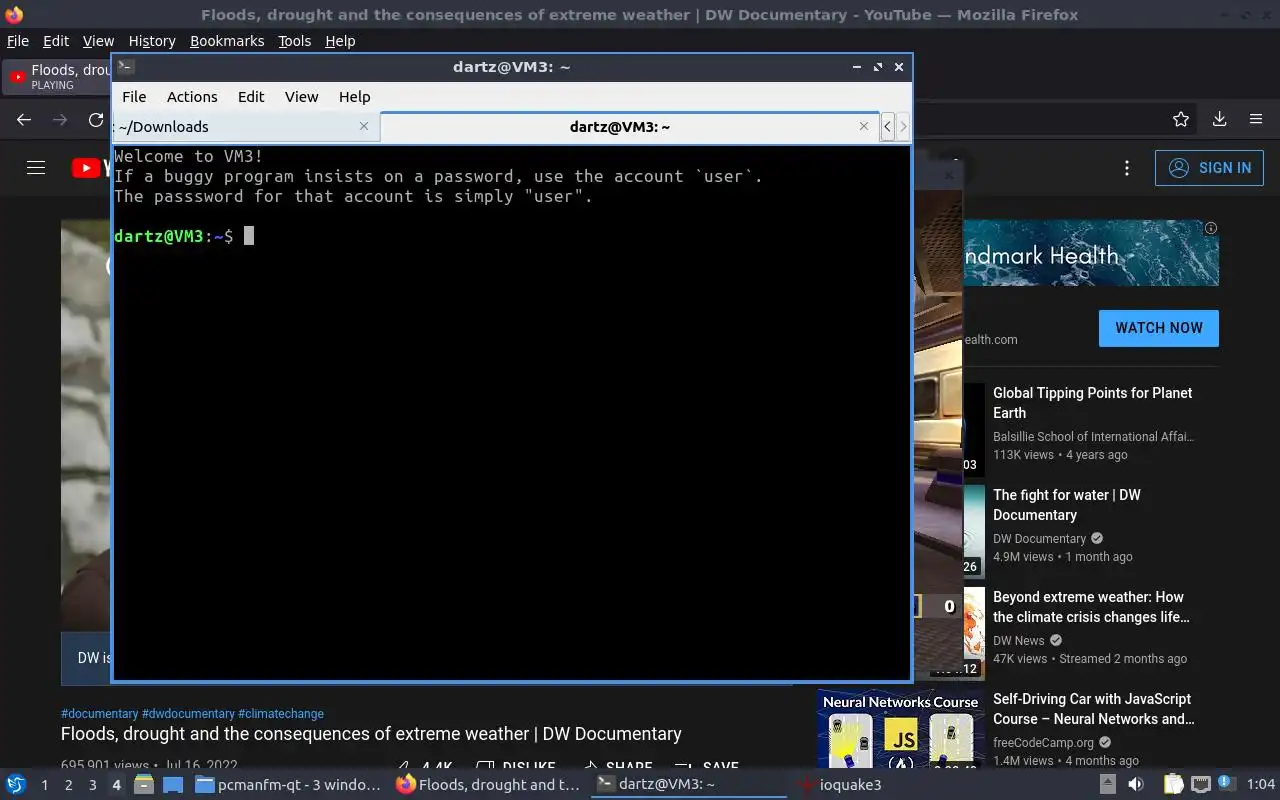The height and width of the screenshot is (800, 1280).
Task: Click the #documentary hashtag
Action: (x=99, y=714)
